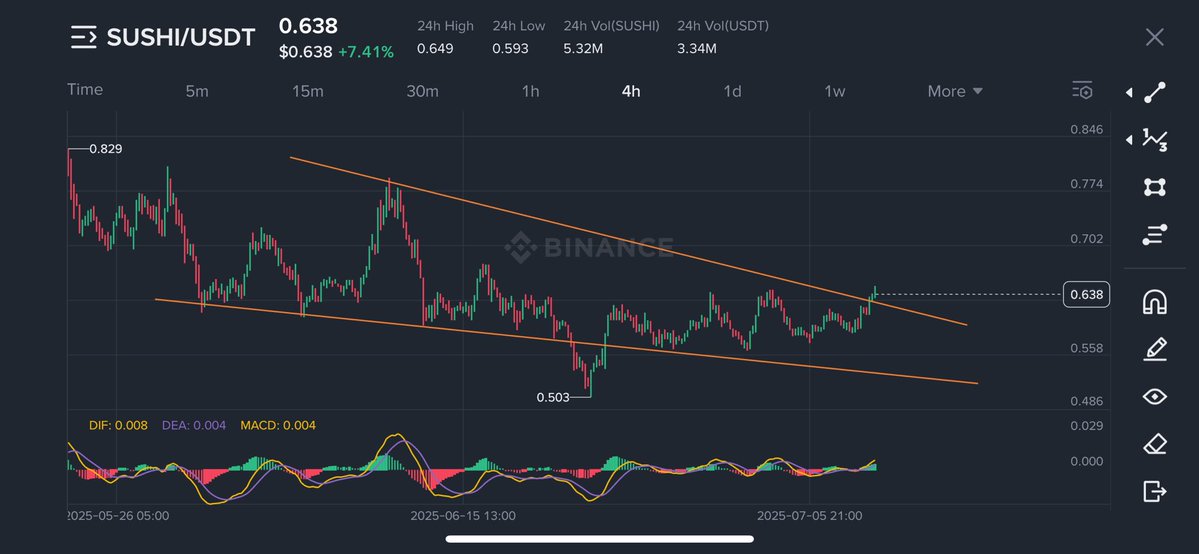Open the SUSHI/USDT pair list icon

click(x=83, y=37)
